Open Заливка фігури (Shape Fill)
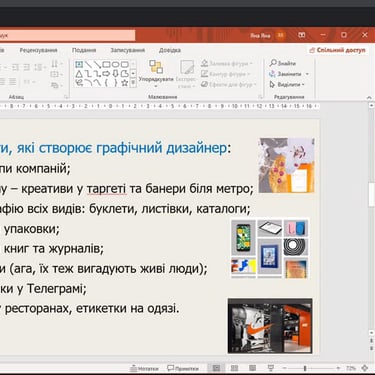 click(226, 63)
